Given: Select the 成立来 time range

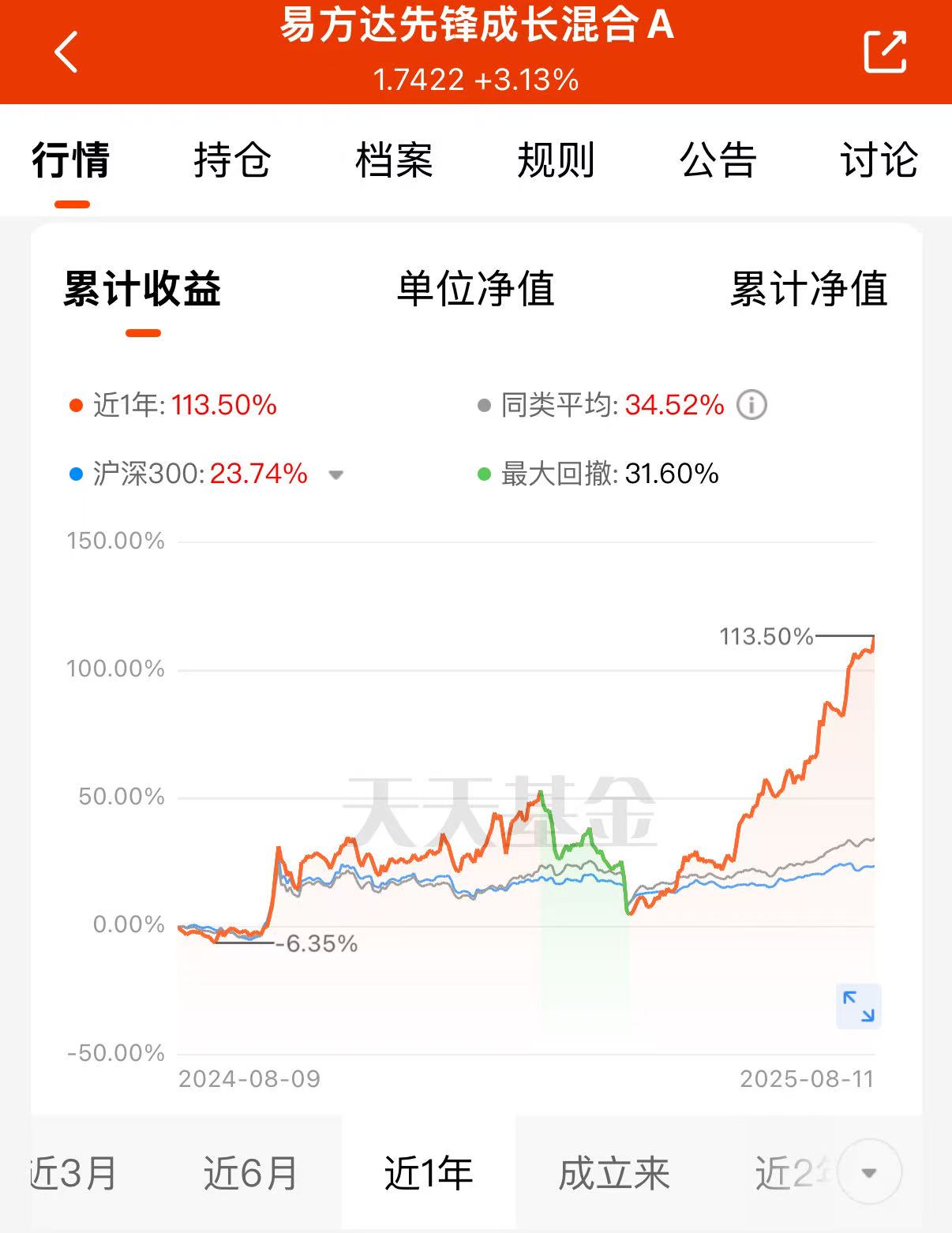Looking at the screenshot, I should (x=614, y=1173).
